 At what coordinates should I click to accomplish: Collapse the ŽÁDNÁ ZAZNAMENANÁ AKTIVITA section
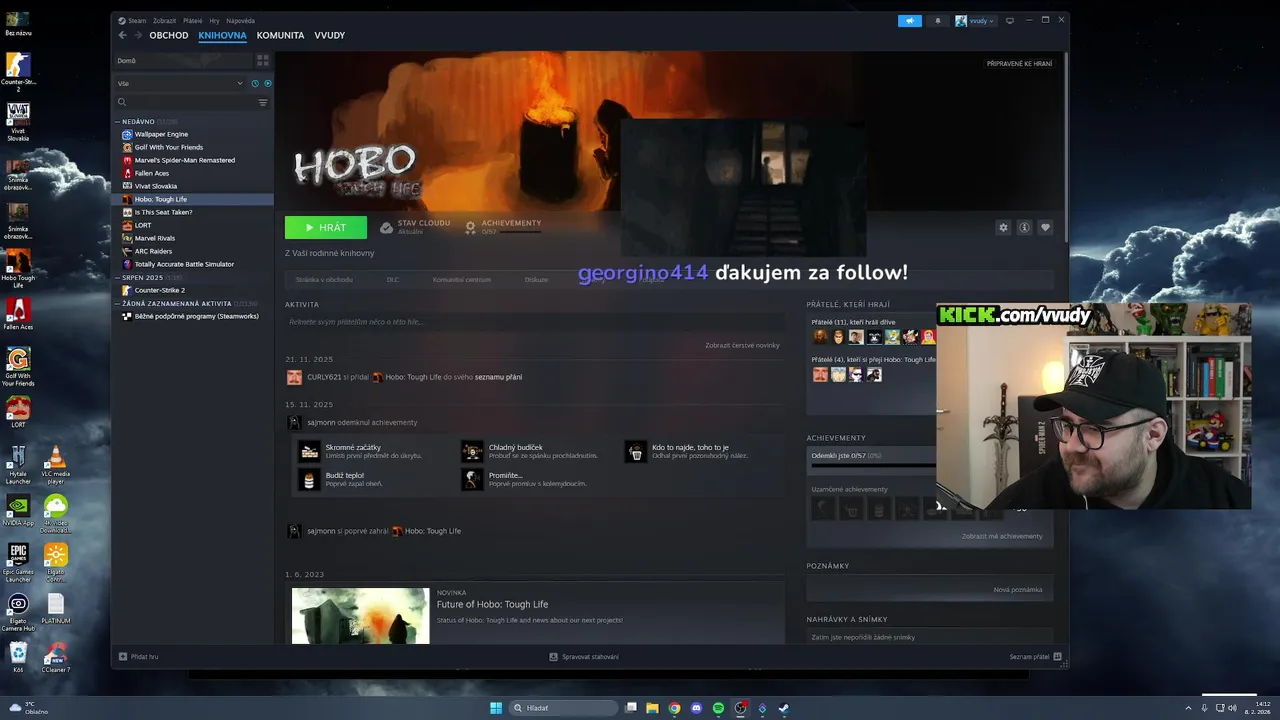tap(176, 303)
